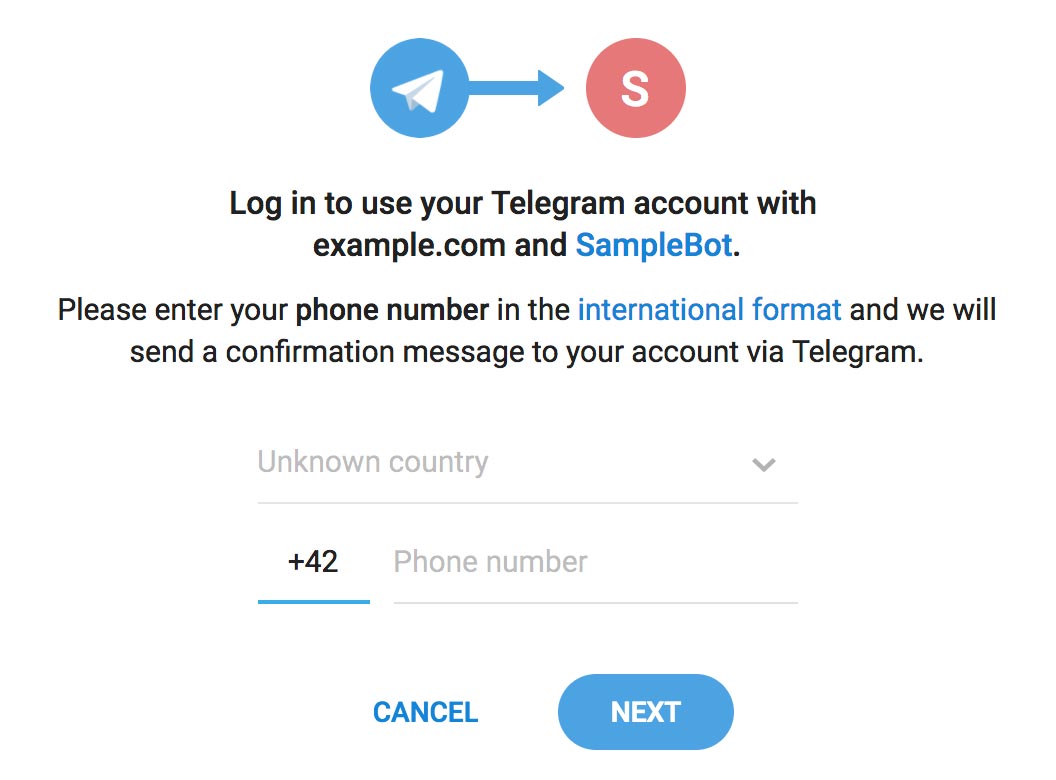Click the blue underline beneath the country code
Screen dimensions: 1056x780
[x=313, y=601]
